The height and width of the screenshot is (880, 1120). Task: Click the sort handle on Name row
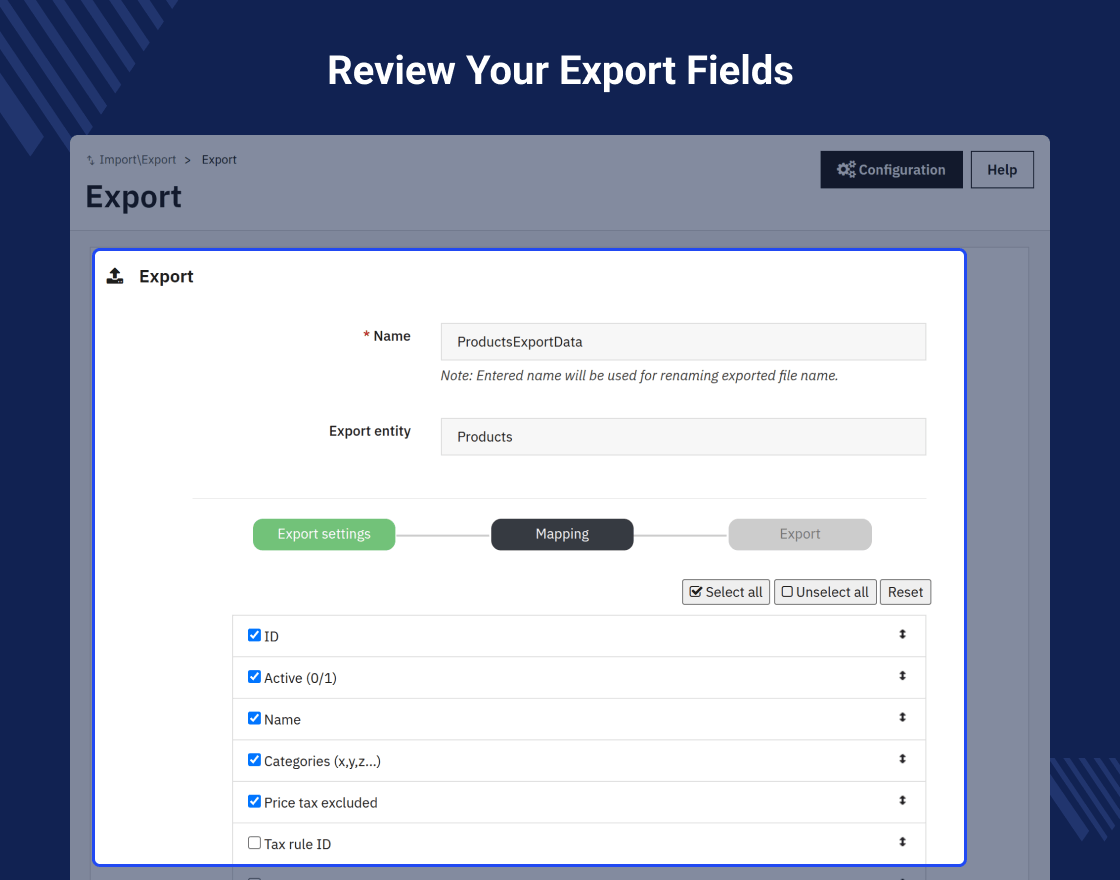(x=902, y=717)
